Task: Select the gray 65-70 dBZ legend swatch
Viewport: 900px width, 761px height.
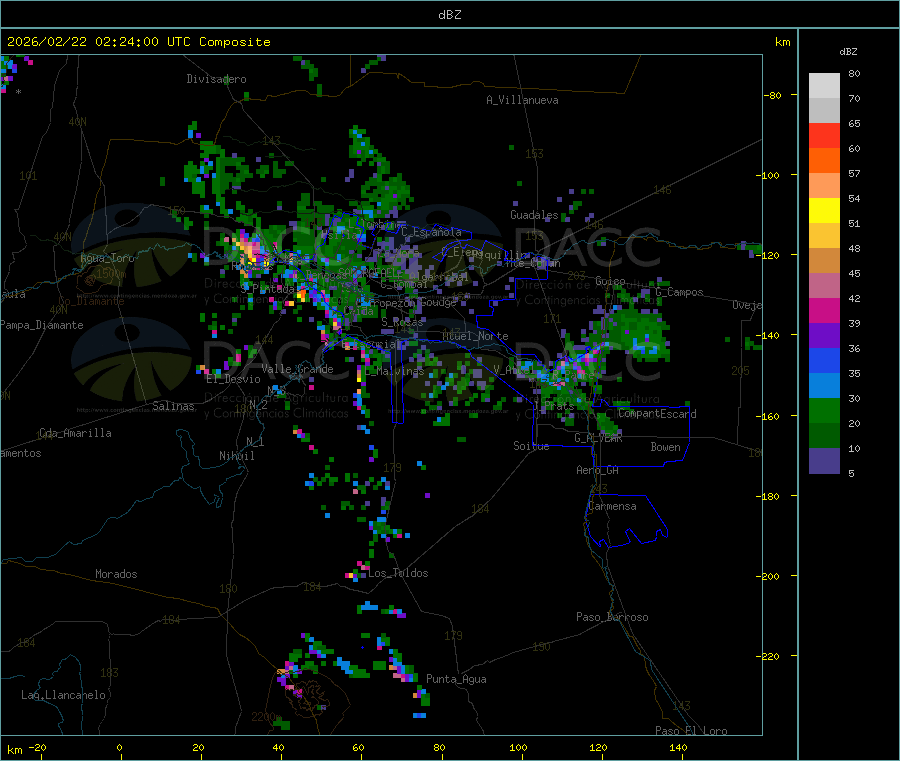Action: [824, 111]
